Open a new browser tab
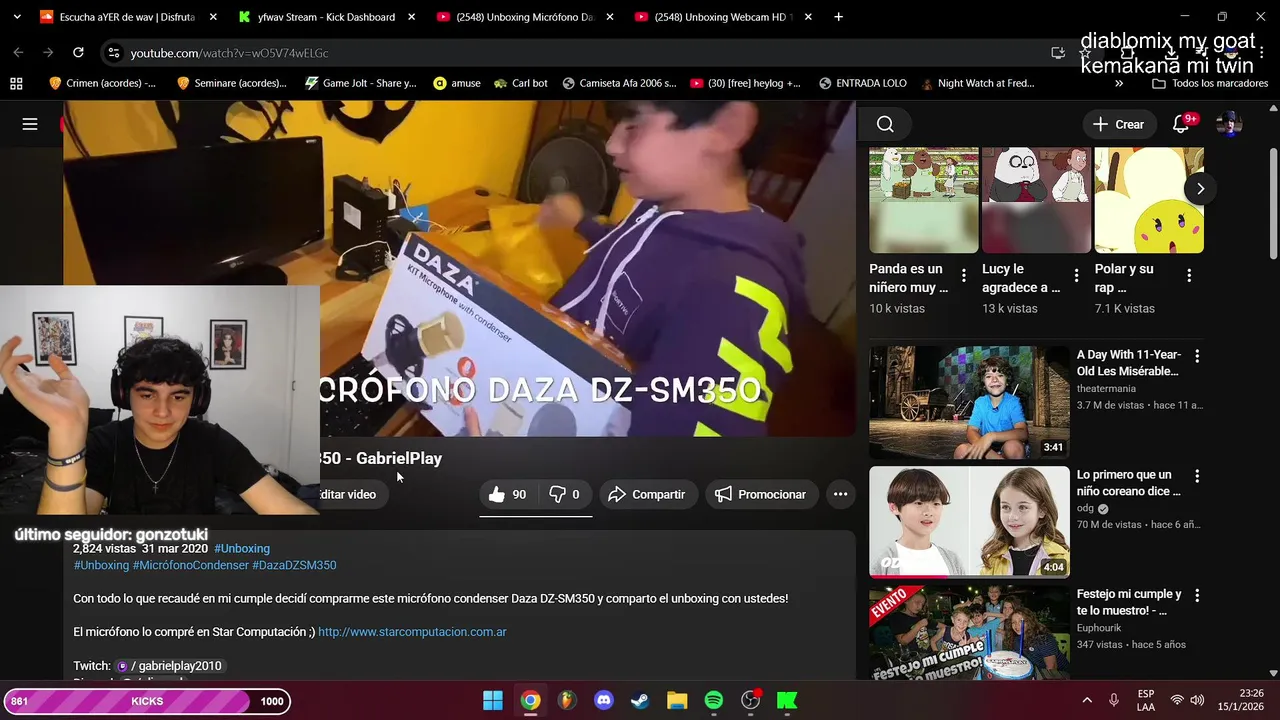Viewport: 1280px width, 720px height. pyautogui.click(x=838, y=17)
